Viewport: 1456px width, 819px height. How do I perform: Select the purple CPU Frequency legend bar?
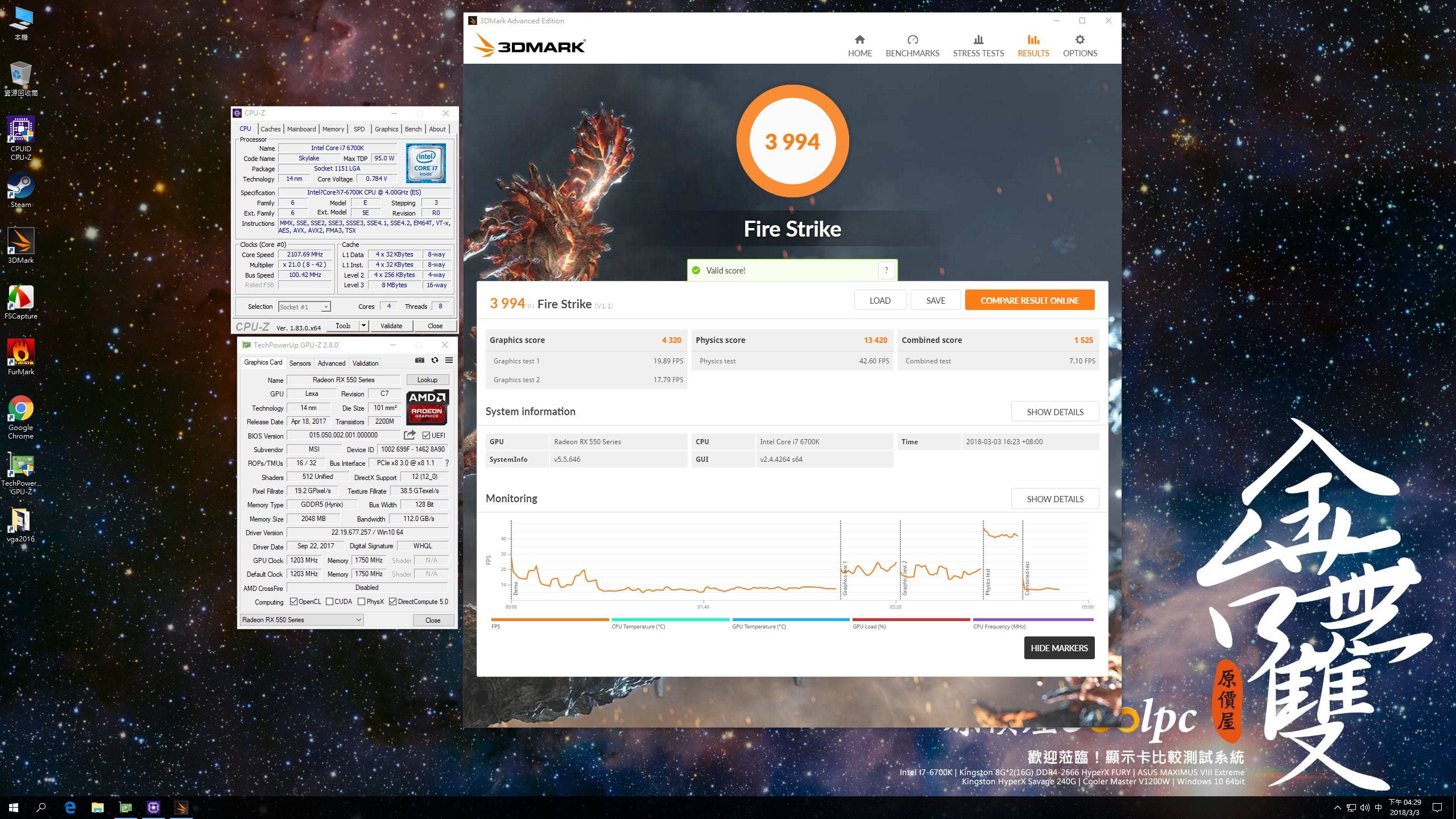(1033, 619)
